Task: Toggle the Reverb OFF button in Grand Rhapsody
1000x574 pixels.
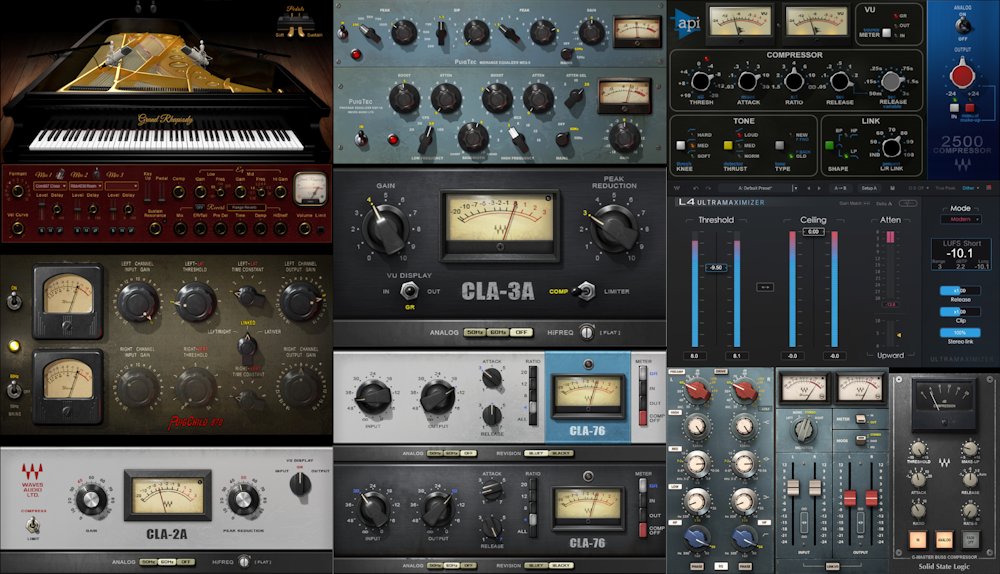Action: [200, 207]
